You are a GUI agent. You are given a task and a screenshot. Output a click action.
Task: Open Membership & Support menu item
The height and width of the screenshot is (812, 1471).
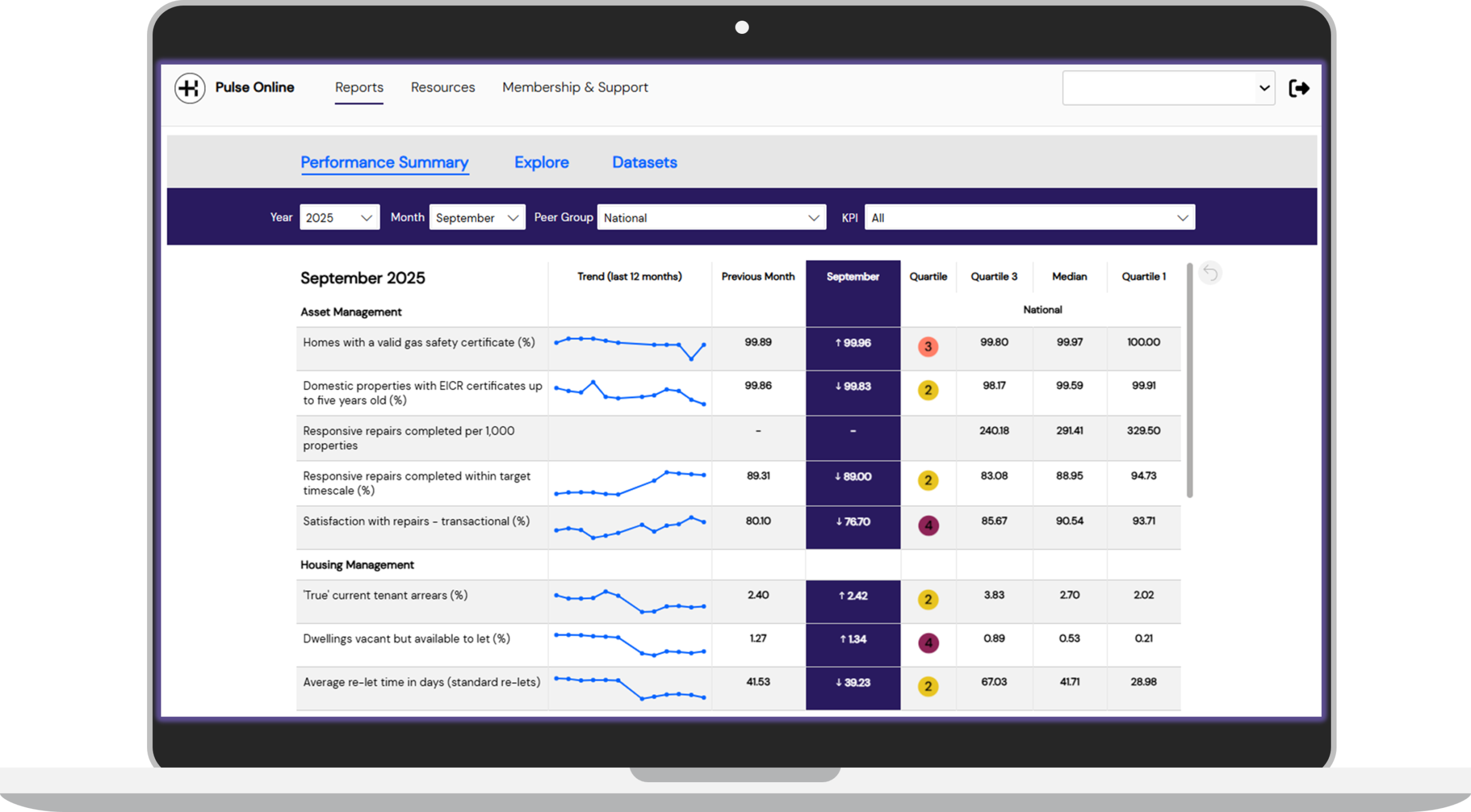click(x=575, y=87)
